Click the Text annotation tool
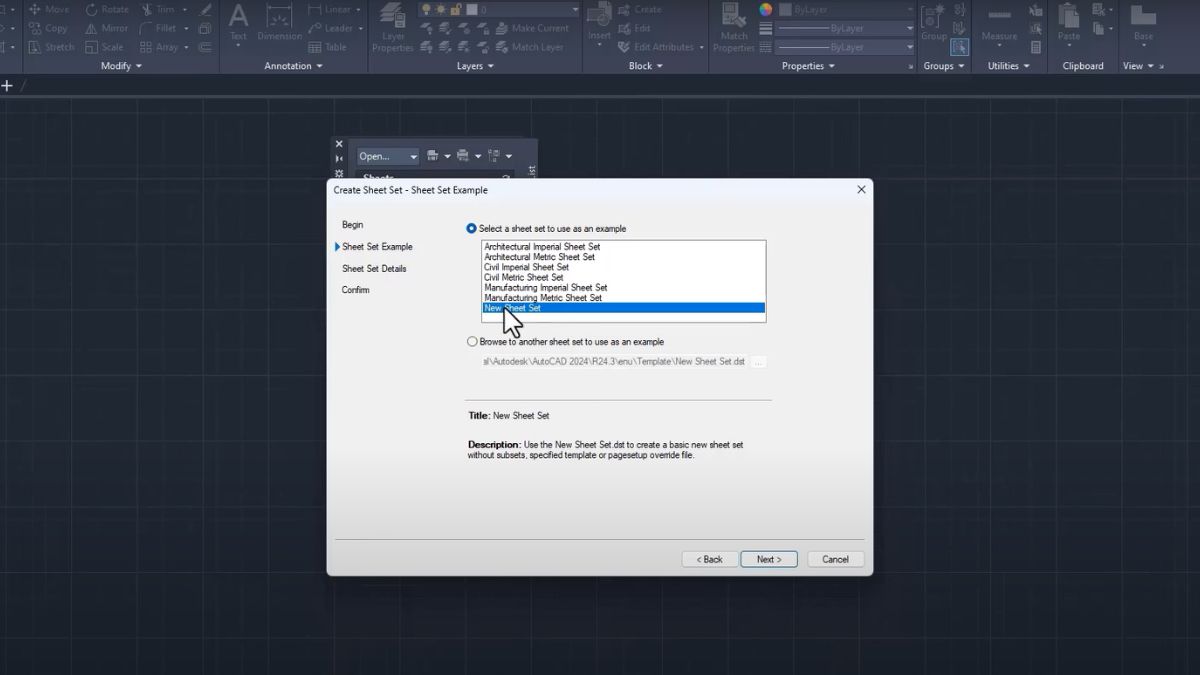The height and width of the screenshot is (675, 1200). click(x=238, y=24)
